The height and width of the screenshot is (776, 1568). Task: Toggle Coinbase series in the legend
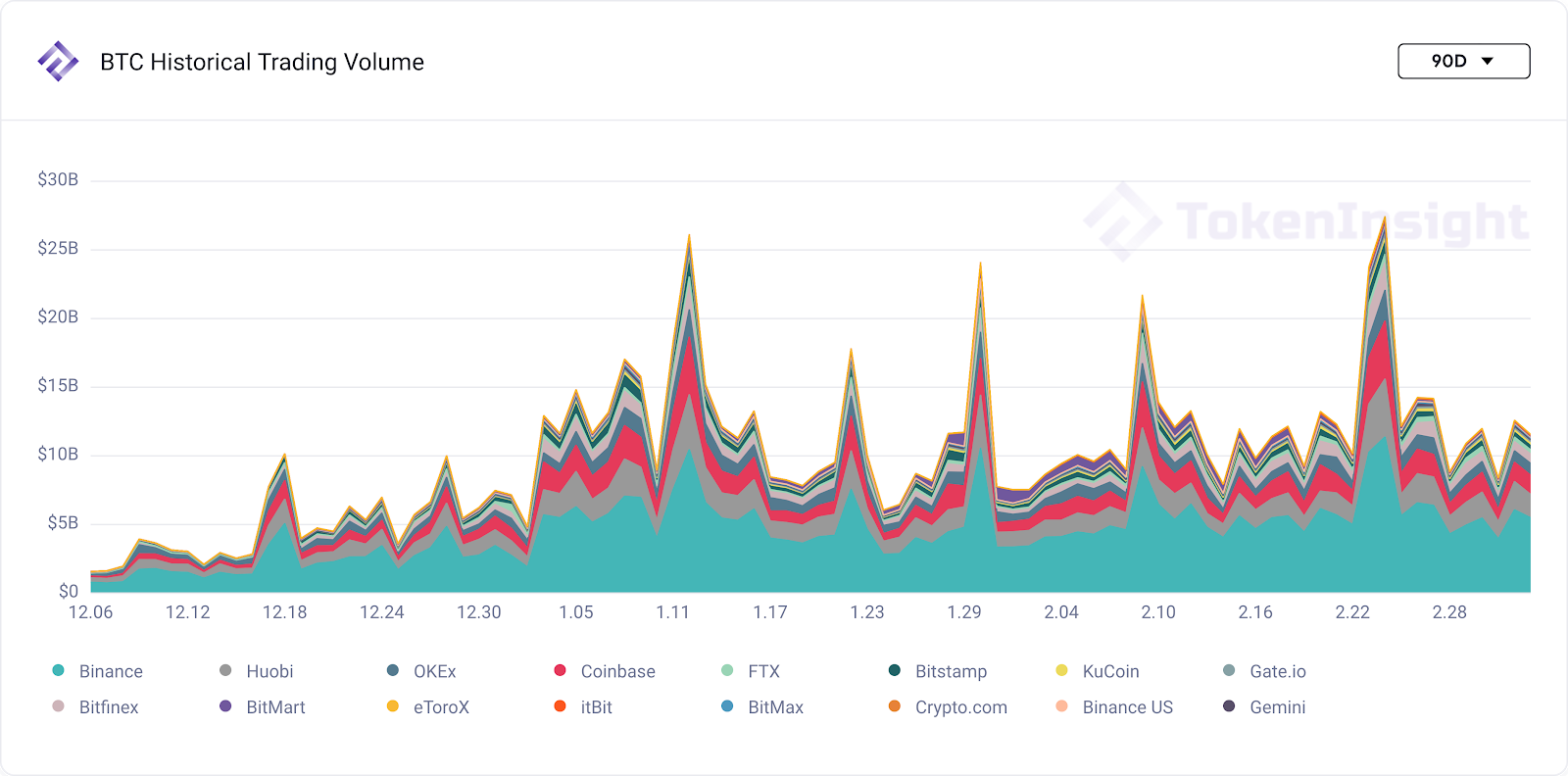[x=605, y=671]
